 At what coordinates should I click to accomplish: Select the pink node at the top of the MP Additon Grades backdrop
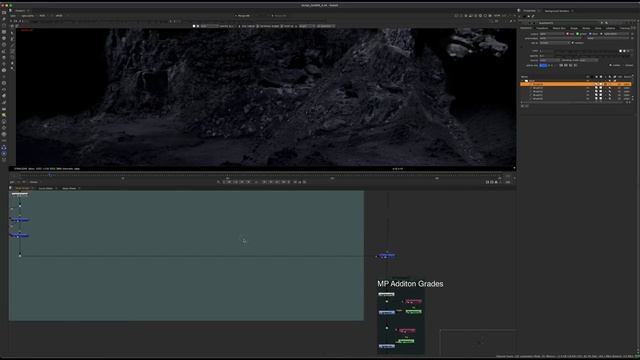413,302
